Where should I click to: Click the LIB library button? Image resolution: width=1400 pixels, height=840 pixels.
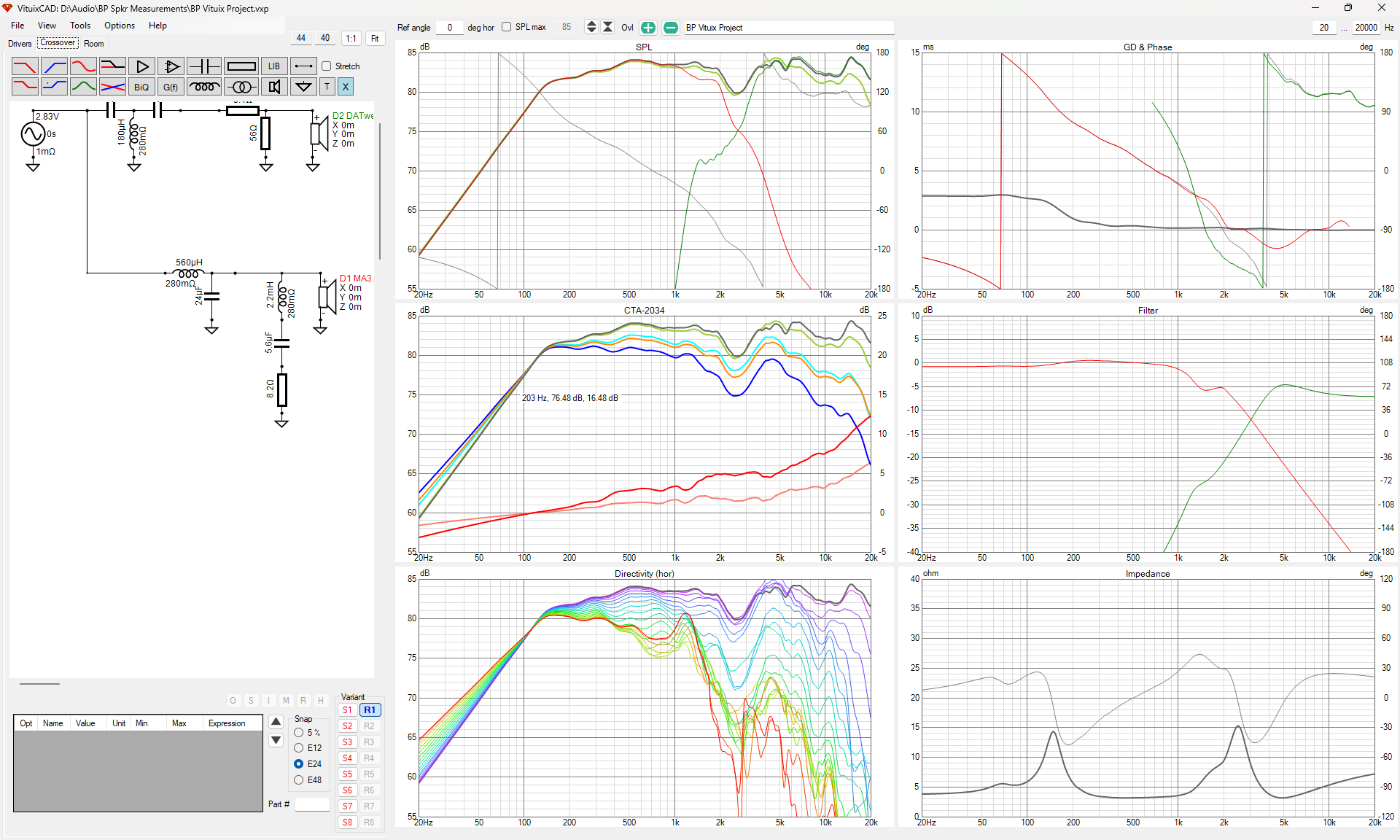tap(274, 66)
